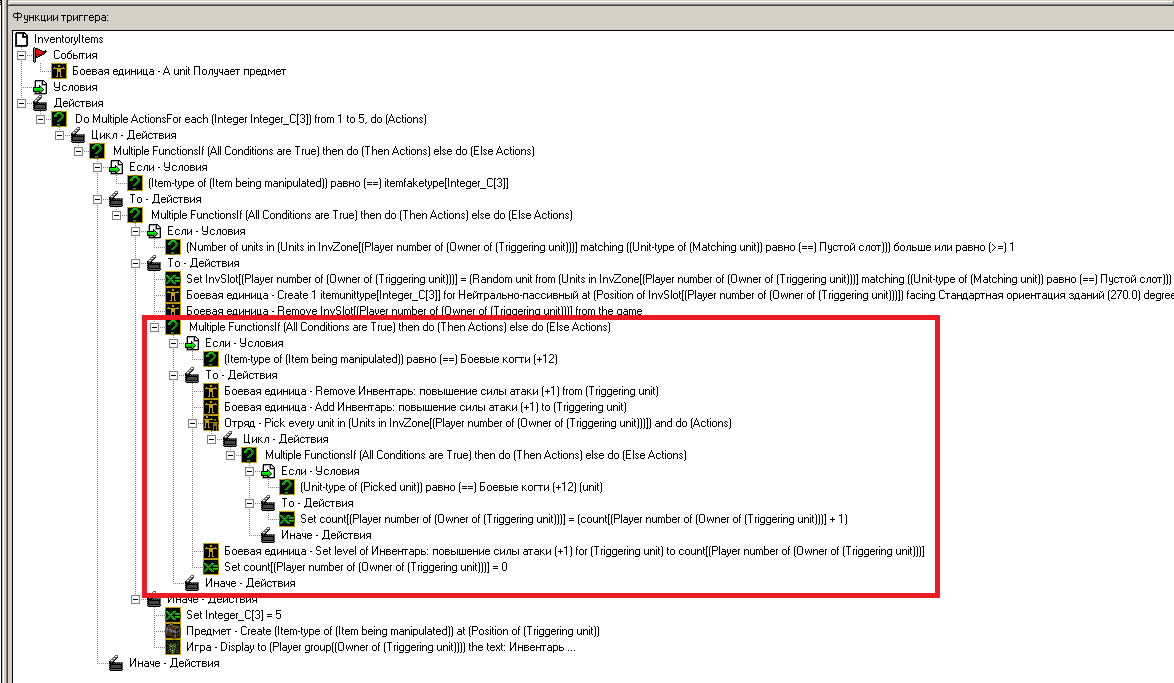Select the icon of 'A unit Получает предмет' event

point(59,71)
